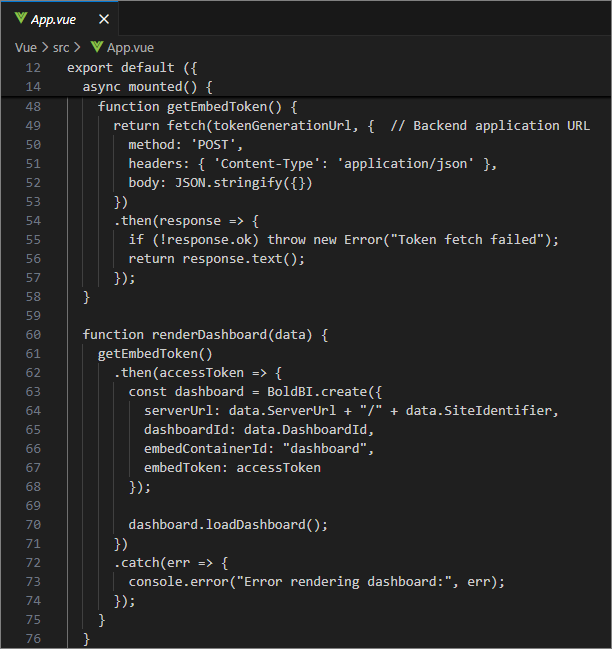Viewport: 612px width, 649px height.
Task: Jump to sticky line 'export default ({'
Action: coord(126,67)
